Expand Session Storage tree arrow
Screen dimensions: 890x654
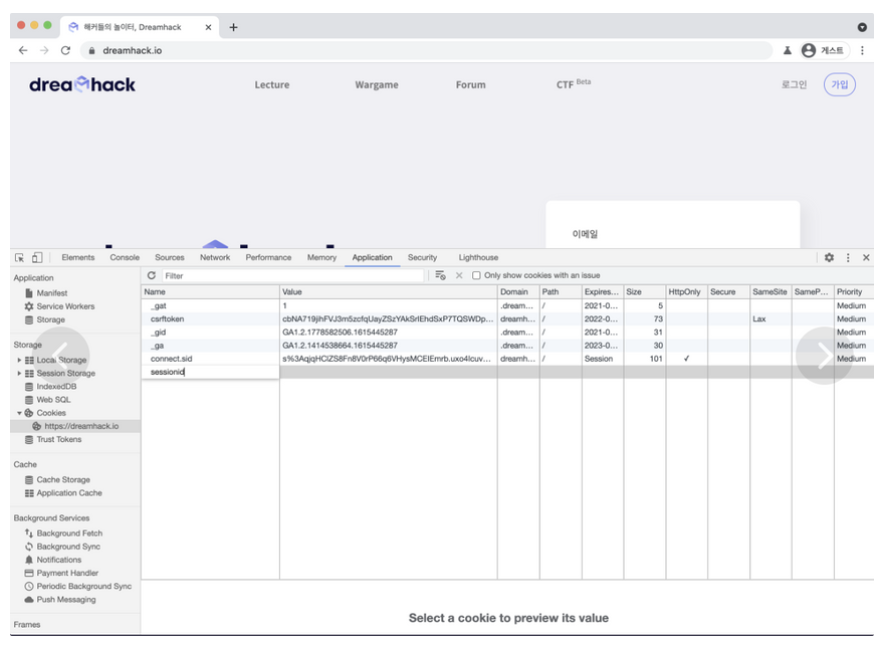19,374
